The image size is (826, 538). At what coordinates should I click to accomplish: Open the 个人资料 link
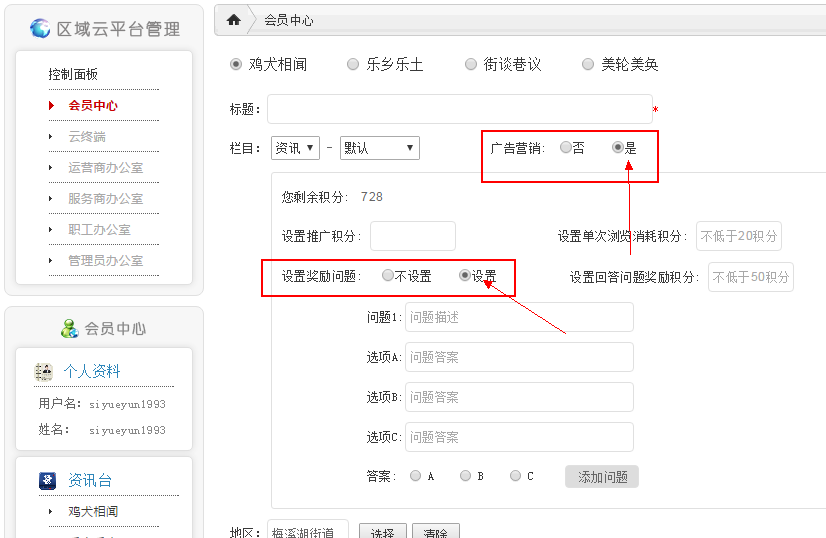[92, 371]
